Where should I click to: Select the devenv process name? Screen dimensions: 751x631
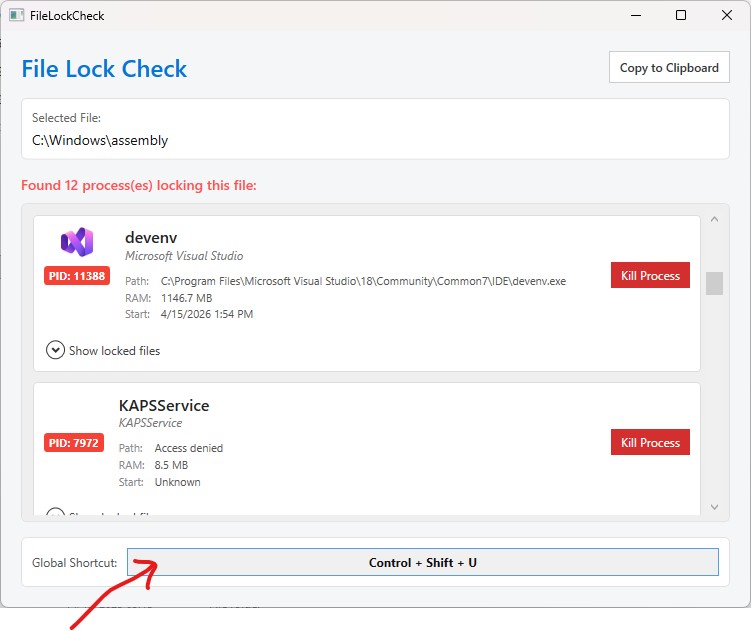point(151,238)
